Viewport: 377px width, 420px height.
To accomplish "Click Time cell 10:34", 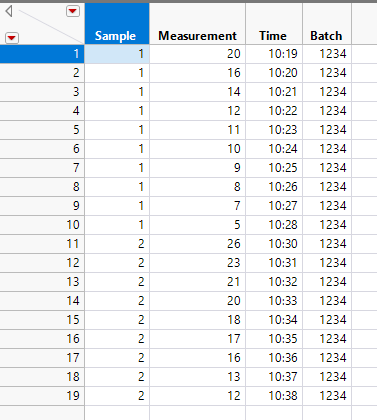I will tap(274, 320).
